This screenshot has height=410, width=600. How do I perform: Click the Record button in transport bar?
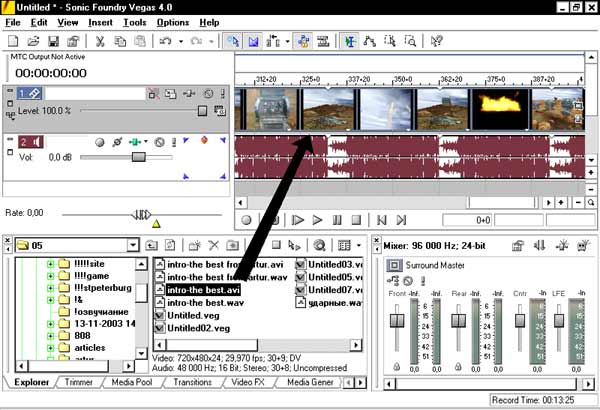click(x=247, y=220)
